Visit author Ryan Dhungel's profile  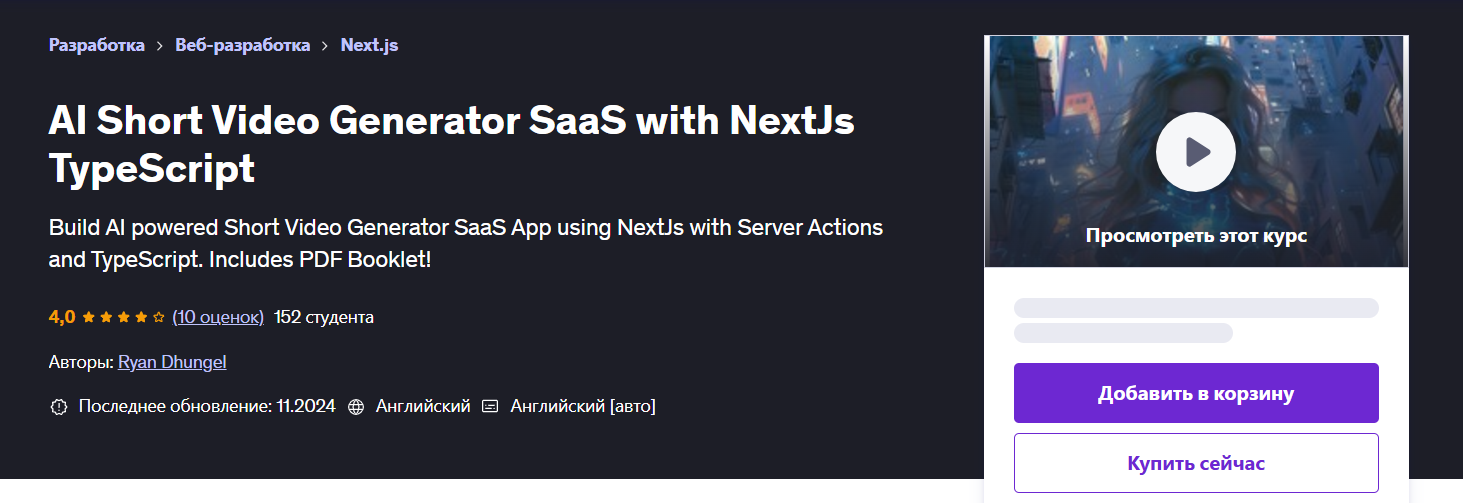point(172,362)
